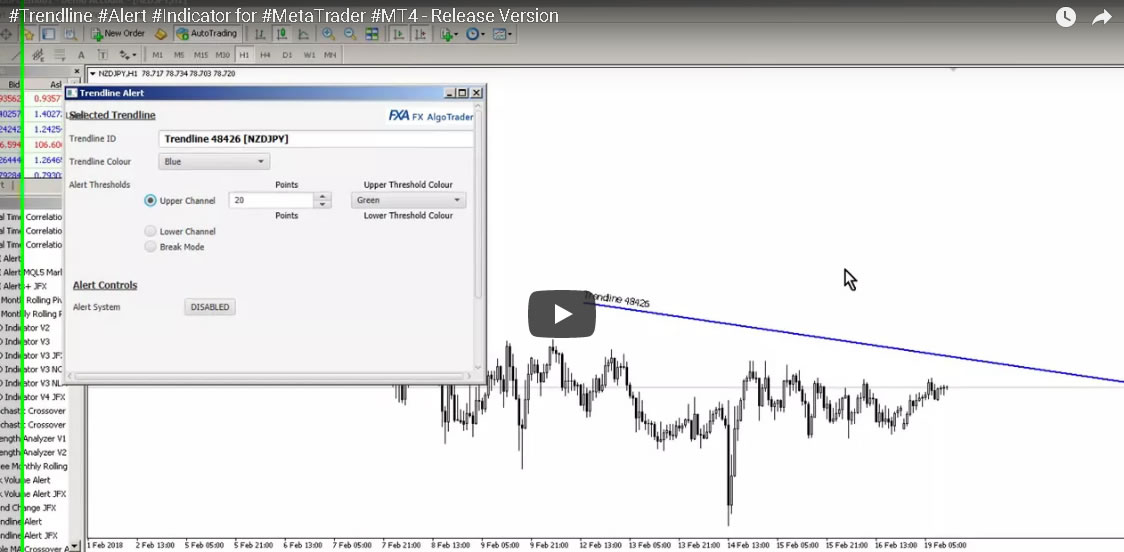Open the periodicity clock dropdown
This screenshot has height=552, width=1124.
coord(475,34)
